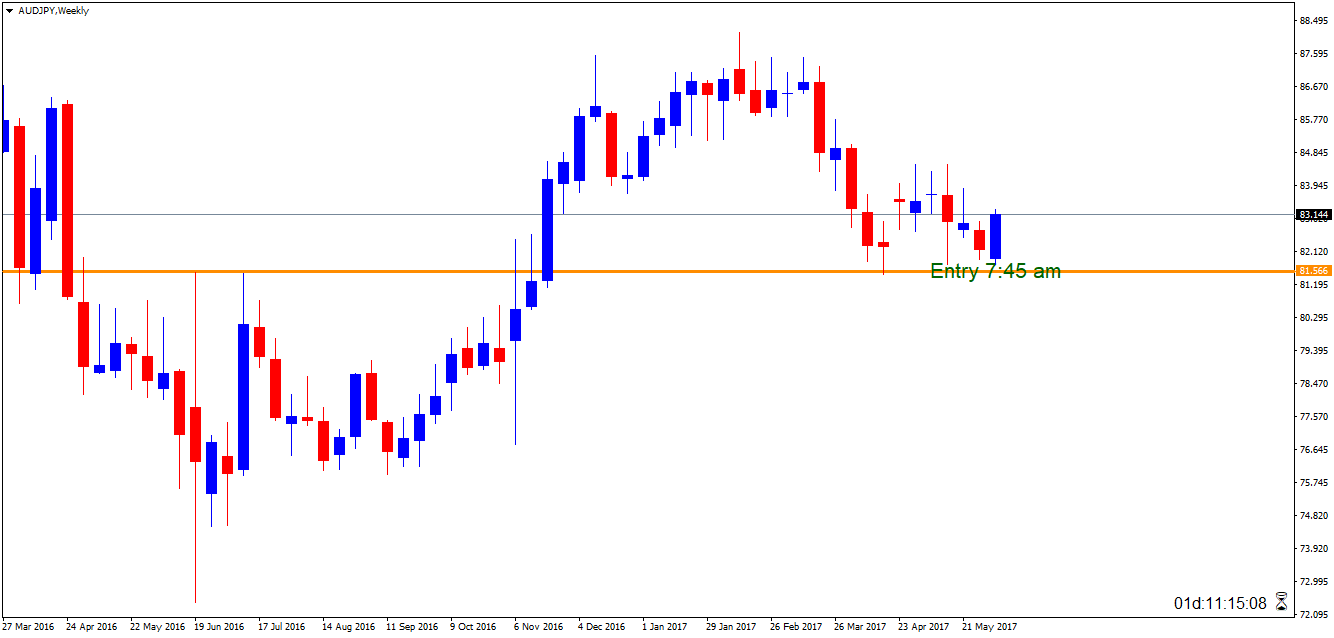Image resolution: width=1334 pixels, height=638 pixels.
Task: Click the 01d:11:15:08 countdown timer text
Action: pyautogui.click(x=1220, y=603)
